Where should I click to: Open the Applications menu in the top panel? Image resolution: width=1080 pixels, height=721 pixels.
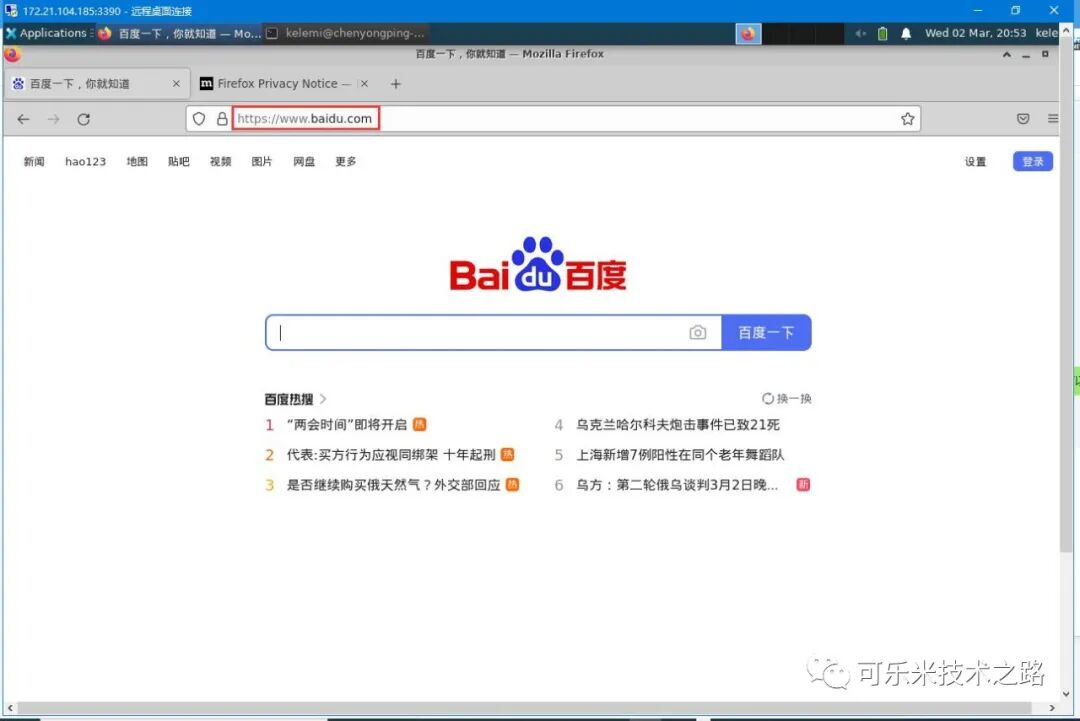click(47, 32)
